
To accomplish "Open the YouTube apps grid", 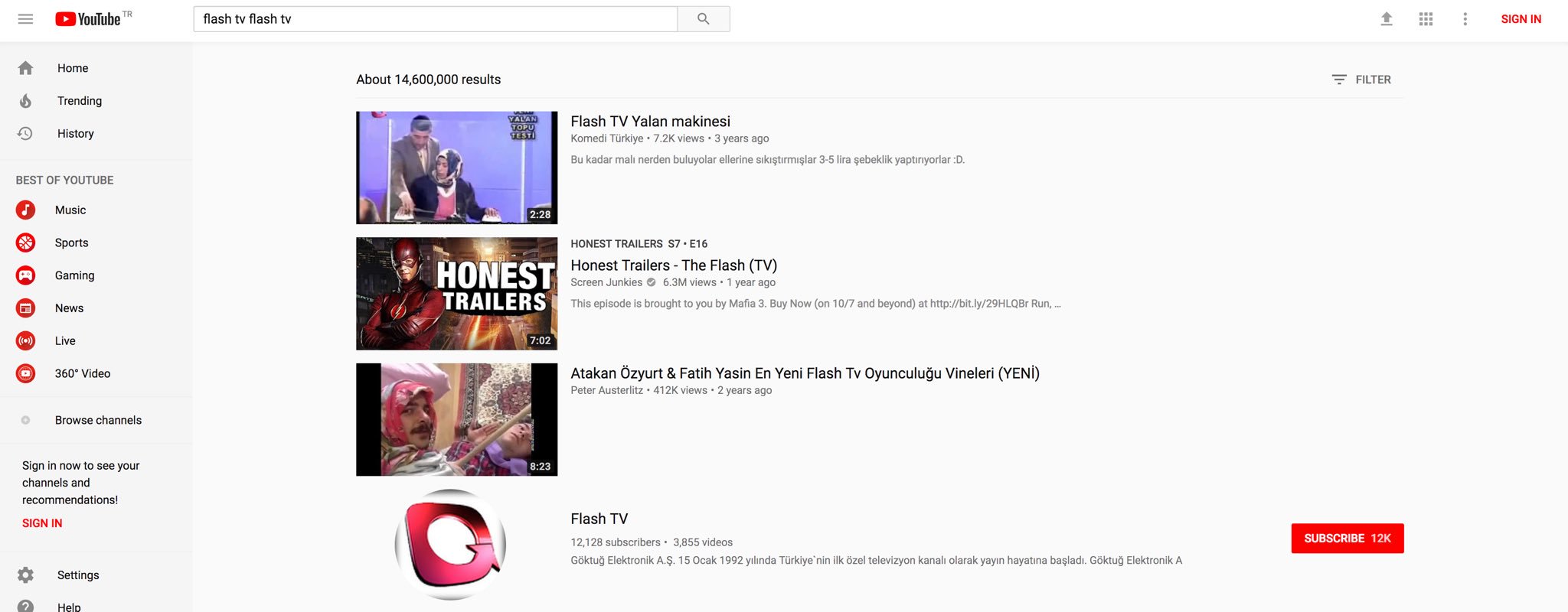I will (1426, 19).
